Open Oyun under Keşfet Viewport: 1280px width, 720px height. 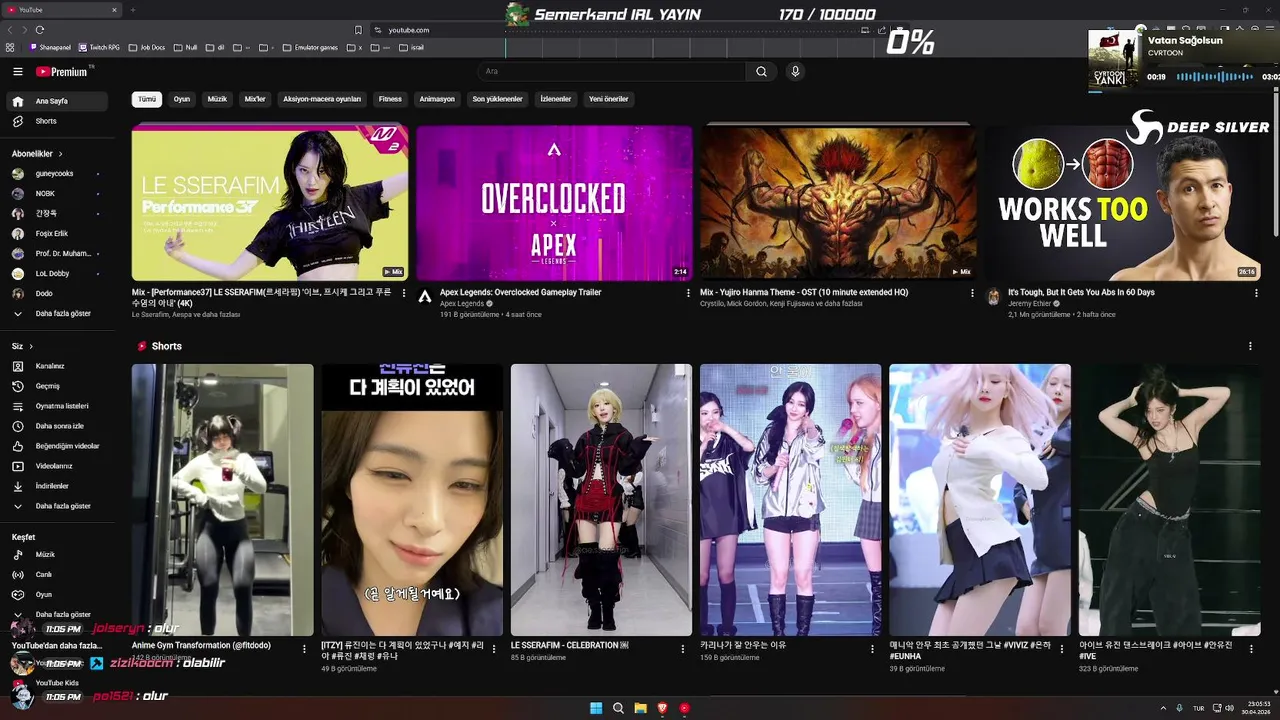coord(58,594)
